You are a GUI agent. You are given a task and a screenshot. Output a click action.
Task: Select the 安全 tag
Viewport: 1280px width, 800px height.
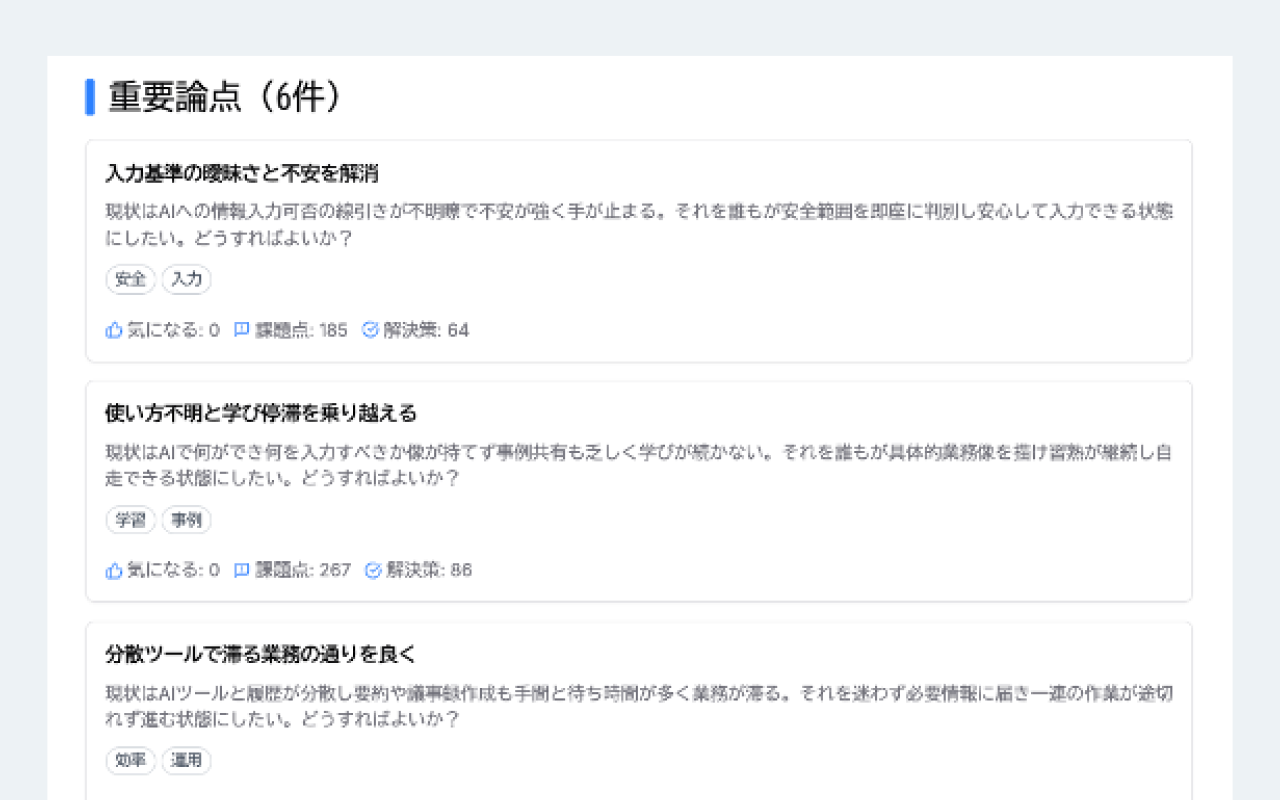click(131, 280)
